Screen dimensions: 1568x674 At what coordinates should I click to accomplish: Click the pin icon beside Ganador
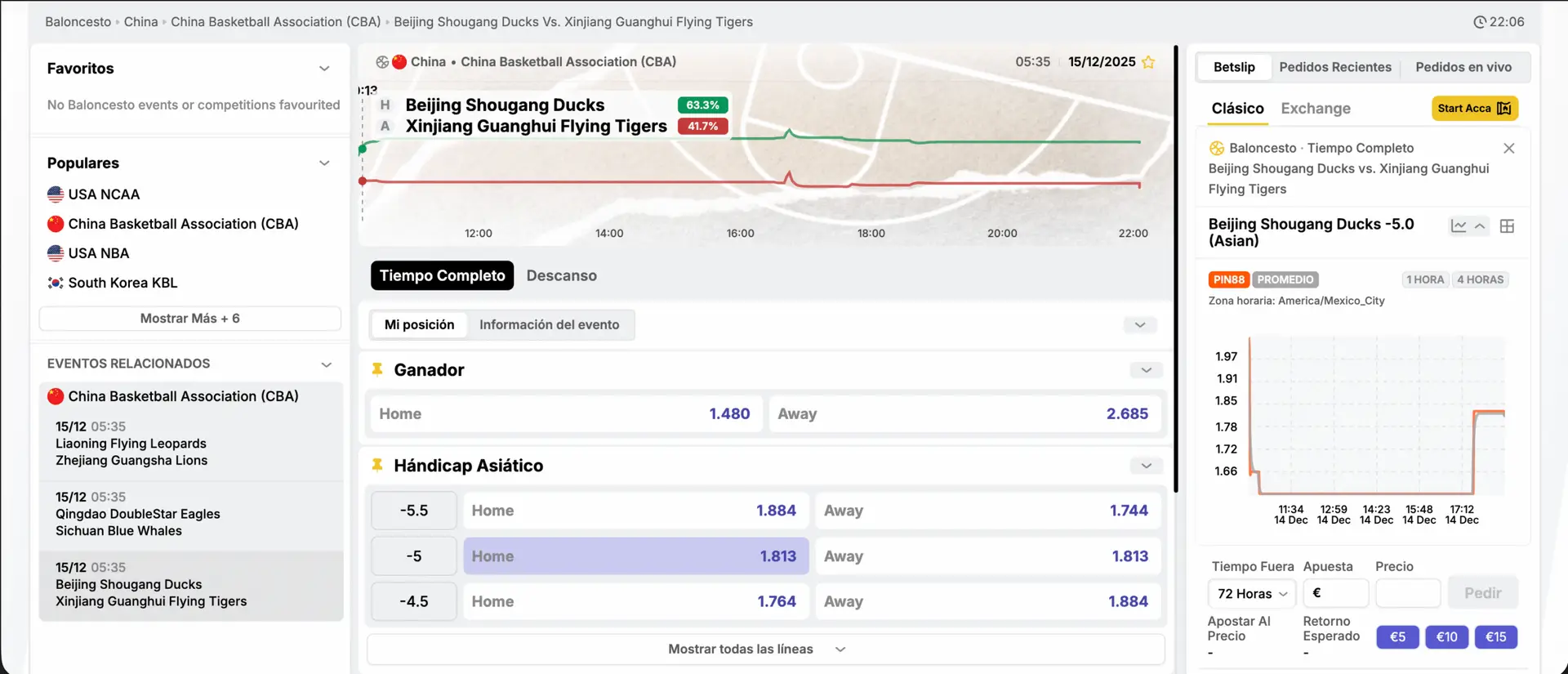tap(377, 369)
